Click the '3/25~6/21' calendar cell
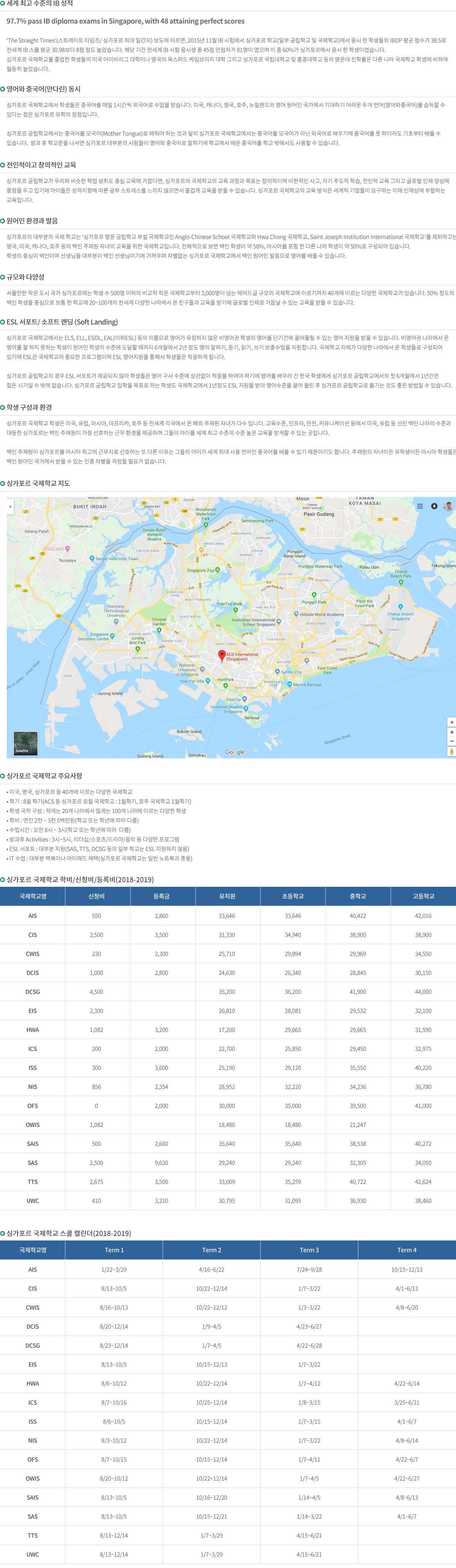The width and height of the screenshot is (456, 1568). coord(407,1402)
